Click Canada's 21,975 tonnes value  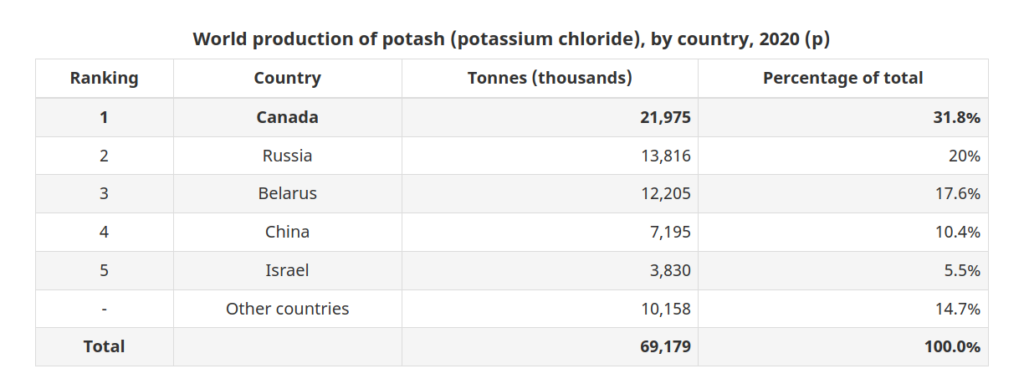[x=665, y=118]
